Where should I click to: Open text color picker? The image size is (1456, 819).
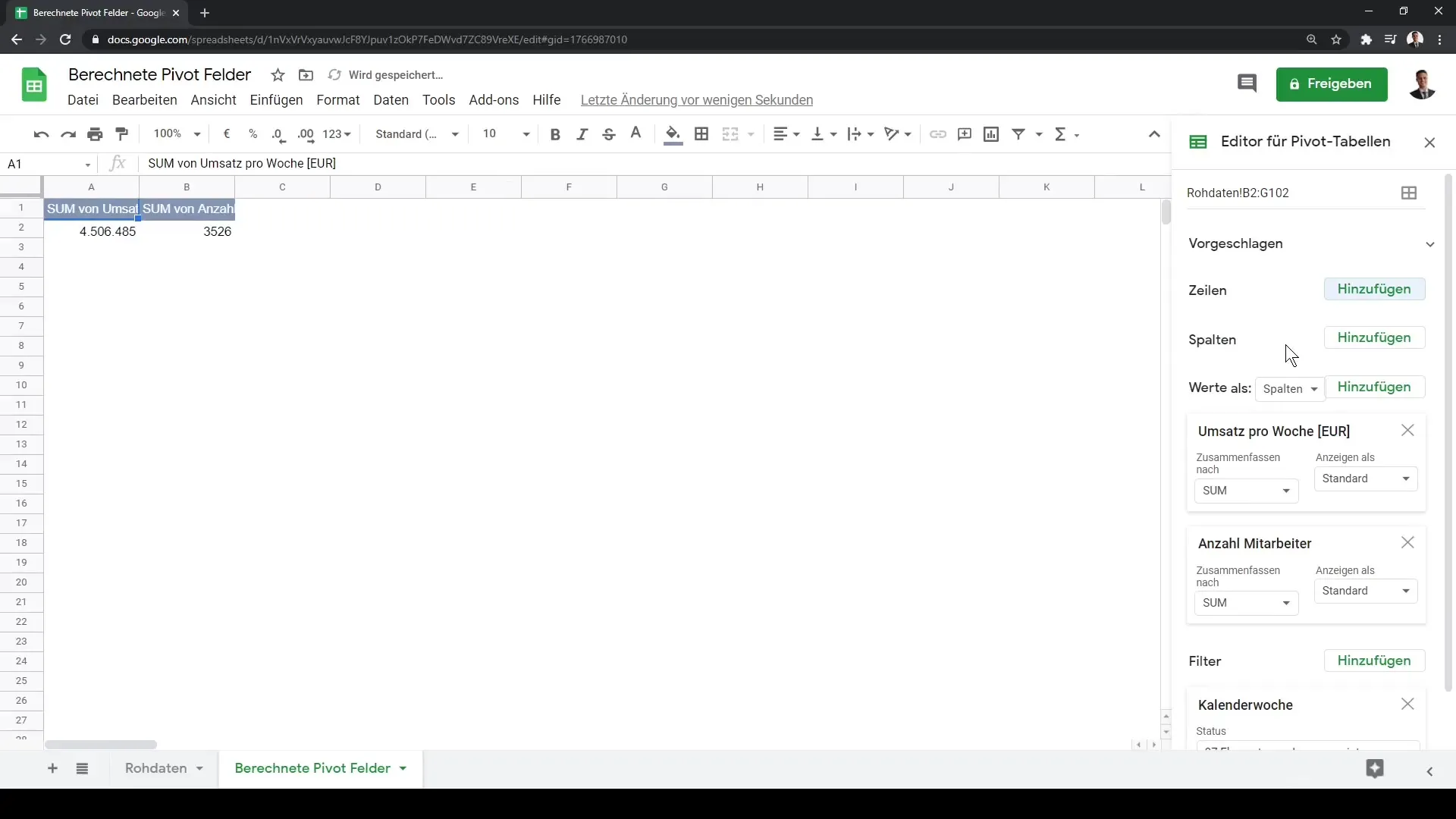(x=636, y=134)
